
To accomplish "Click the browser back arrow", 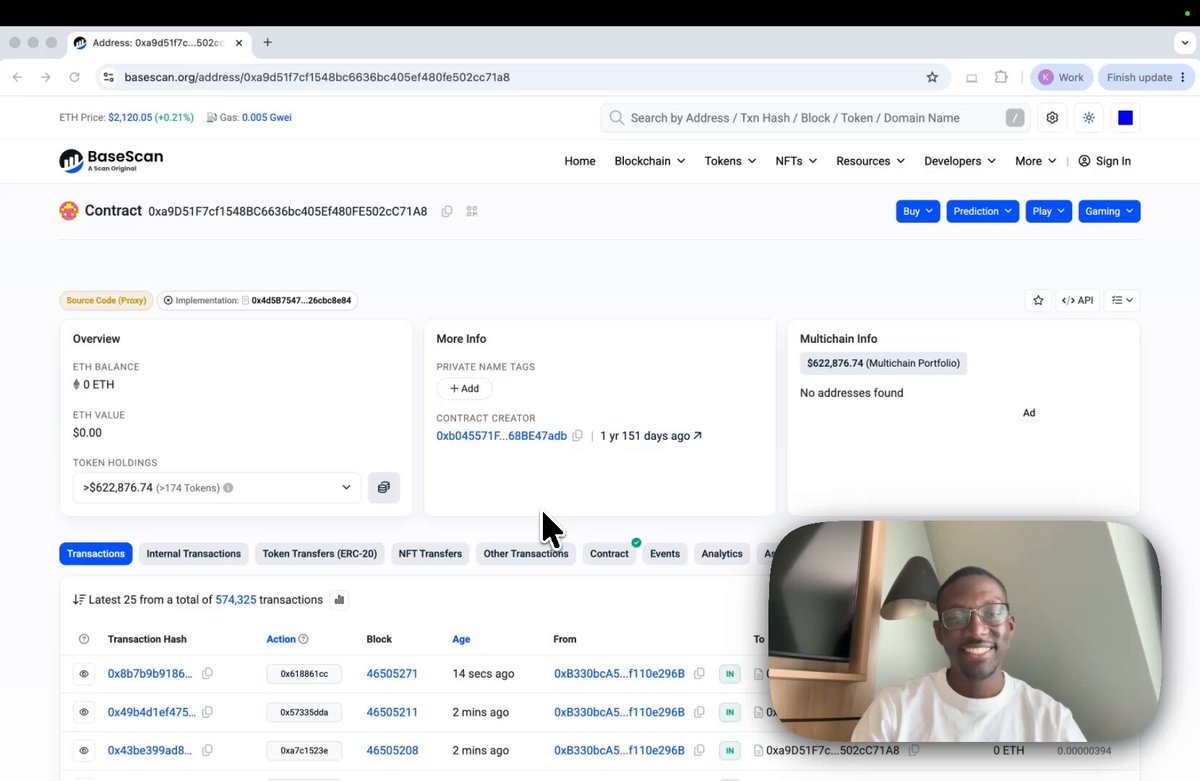I will click(x=18, y=77).
